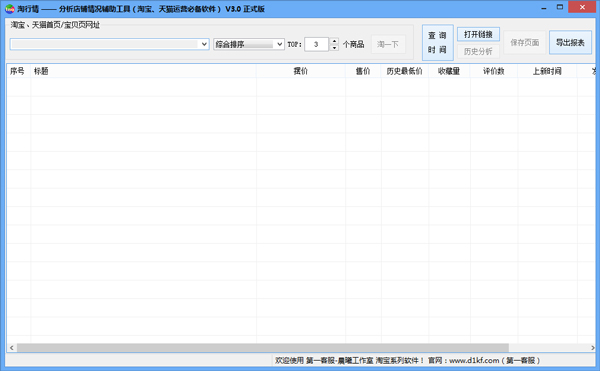This screenshot has width=600, height=371.
Task: Minimize the 淘行情 window
Action: coord(544,8)
